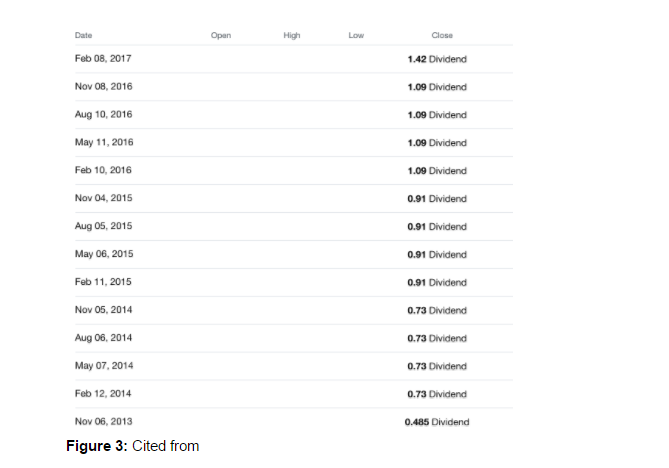Select the May 06, 2015 date
This screenshot has width=669, height=468.
click(104, 255)
